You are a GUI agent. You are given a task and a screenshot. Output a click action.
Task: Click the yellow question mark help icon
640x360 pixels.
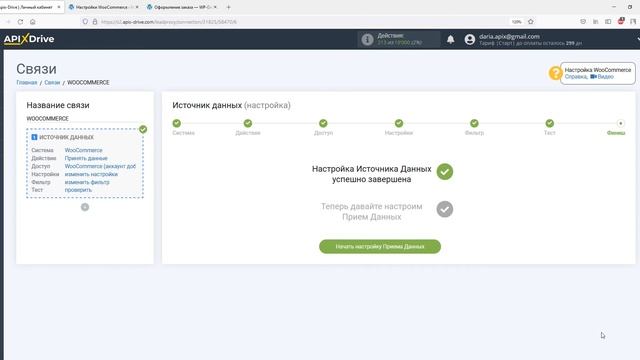pyautogui.click(x=555, y=73)
